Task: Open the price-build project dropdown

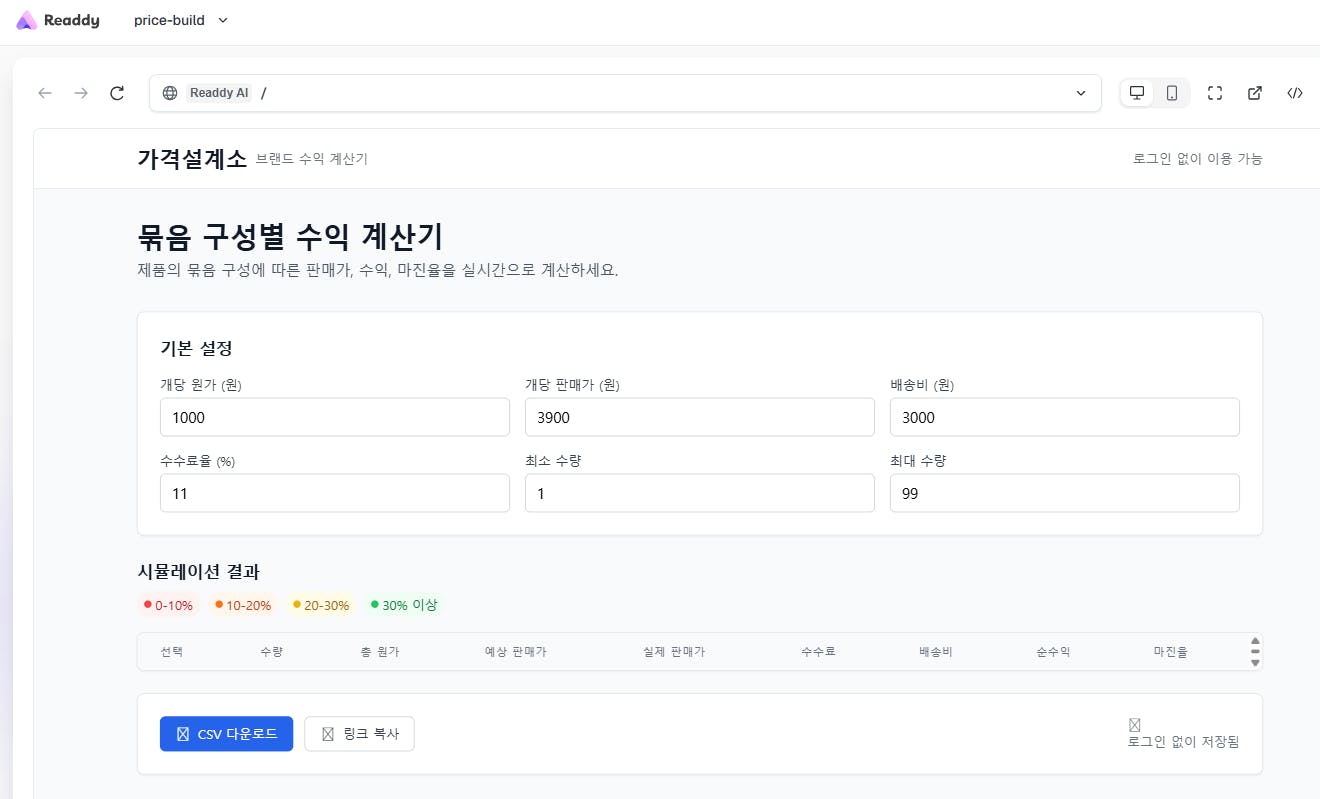Action: click(181, 20)
